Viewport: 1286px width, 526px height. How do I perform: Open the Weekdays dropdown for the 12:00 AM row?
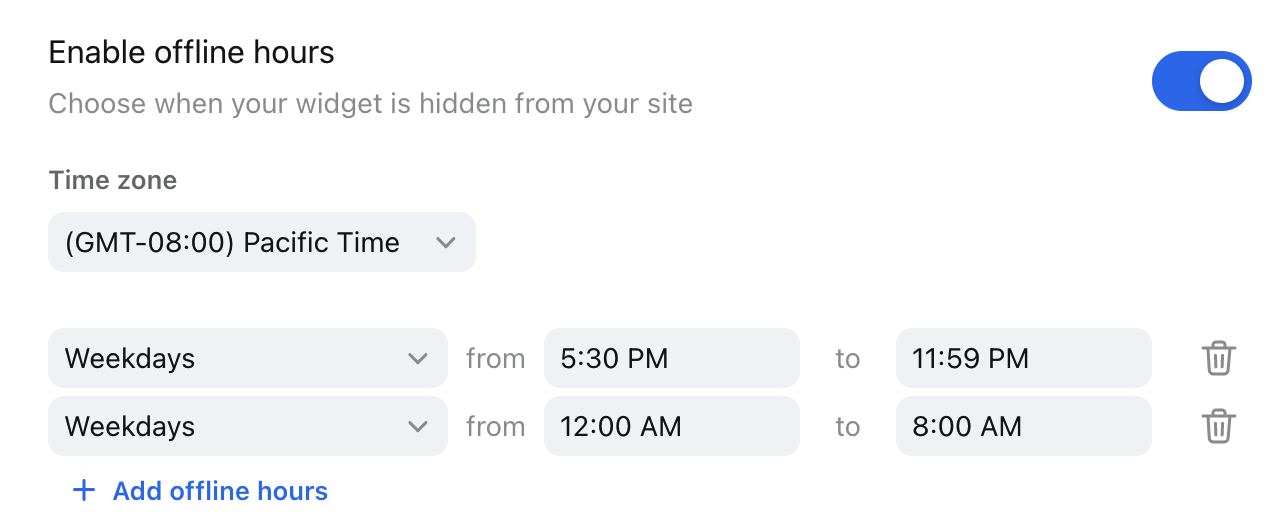click(x=248, y=426)
